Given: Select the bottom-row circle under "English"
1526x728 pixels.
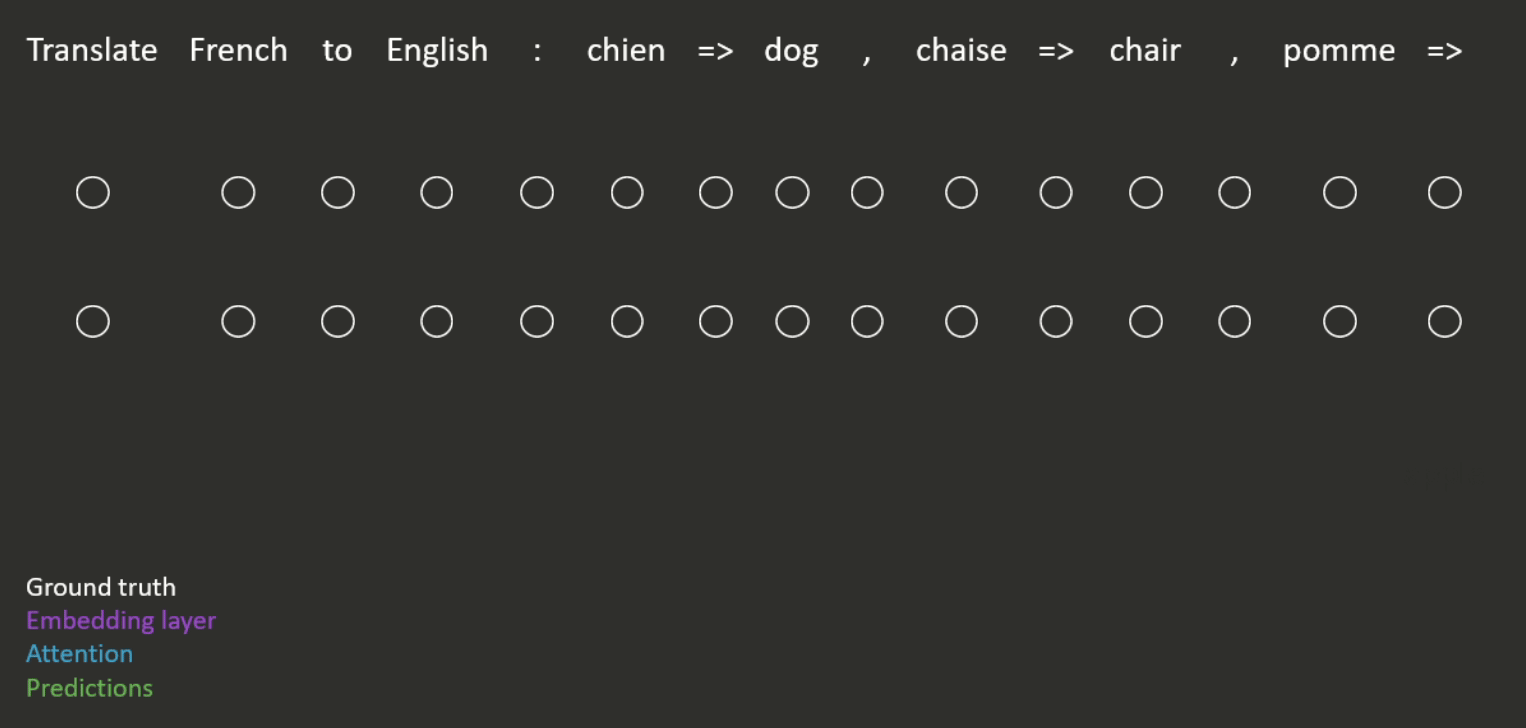Looking at the screenshot, I should point(437,322).
